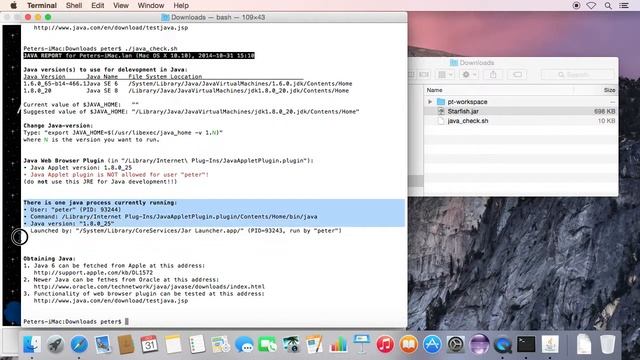
Task: Click highlighted JAVA REPORT header line
Action: tap(139, 56)
